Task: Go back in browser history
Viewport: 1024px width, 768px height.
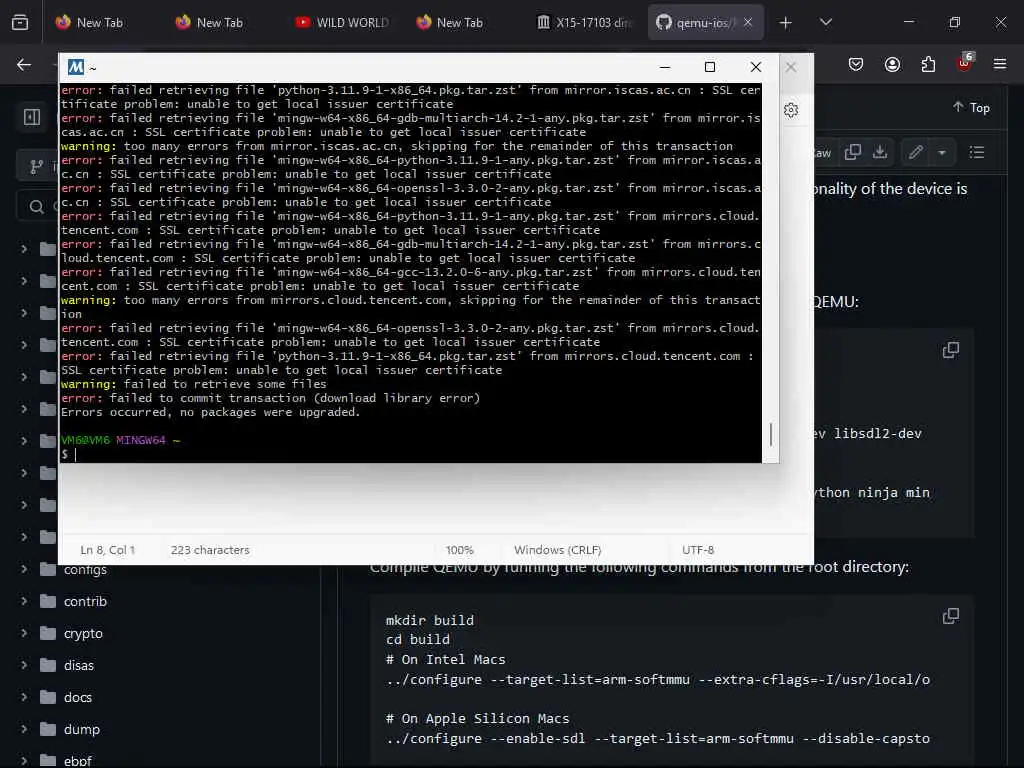Action: click(x=24, y=64)
